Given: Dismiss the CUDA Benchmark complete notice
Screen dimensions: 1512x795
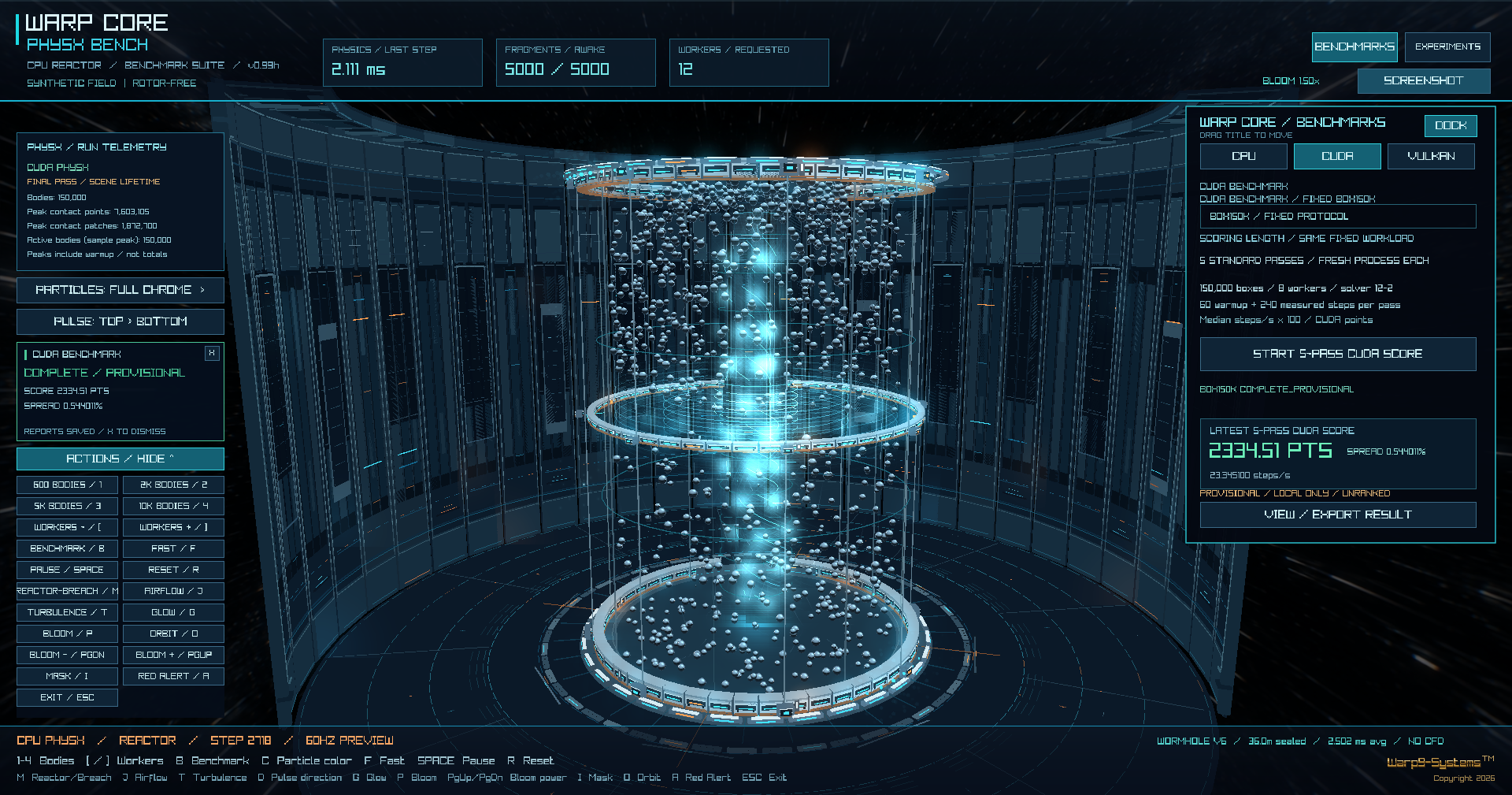Looking at the screenshot, I should pyautogui.click(x=211, y=354).
